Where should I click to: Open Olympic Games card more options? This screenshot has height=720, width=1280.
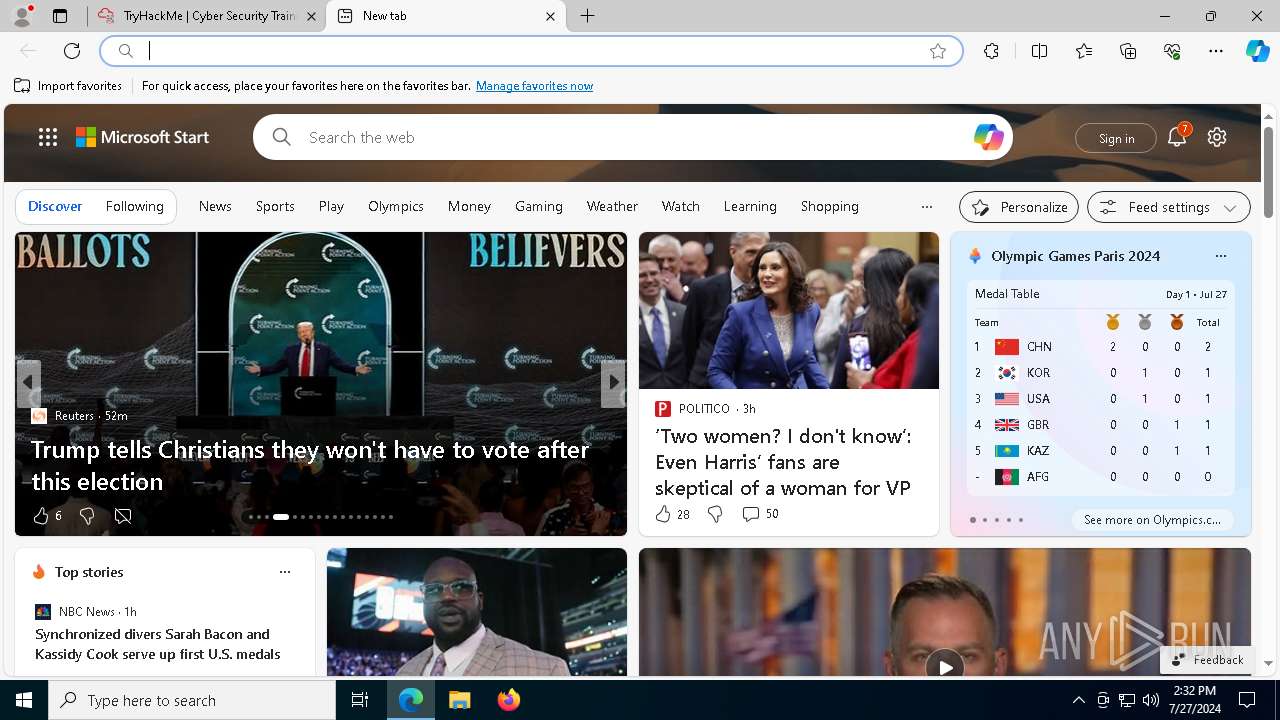(1220, 256)
